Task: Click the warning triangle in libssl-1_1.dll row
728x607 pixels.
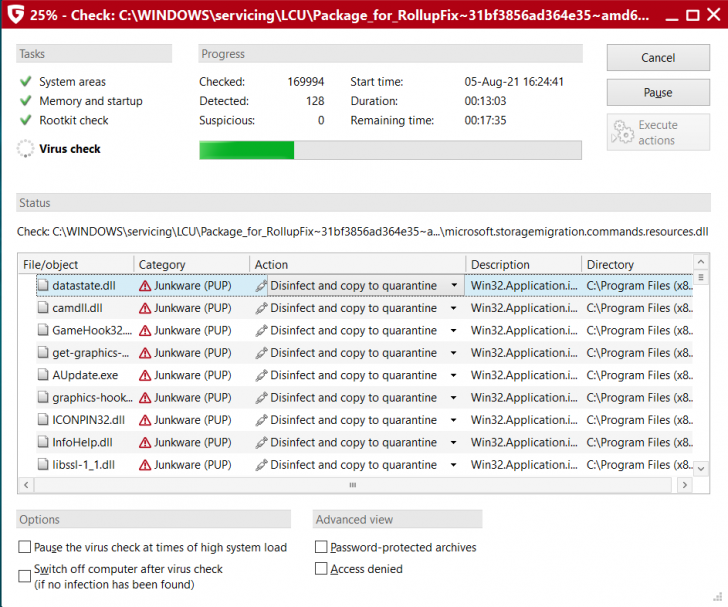Action: coord(145,464)
